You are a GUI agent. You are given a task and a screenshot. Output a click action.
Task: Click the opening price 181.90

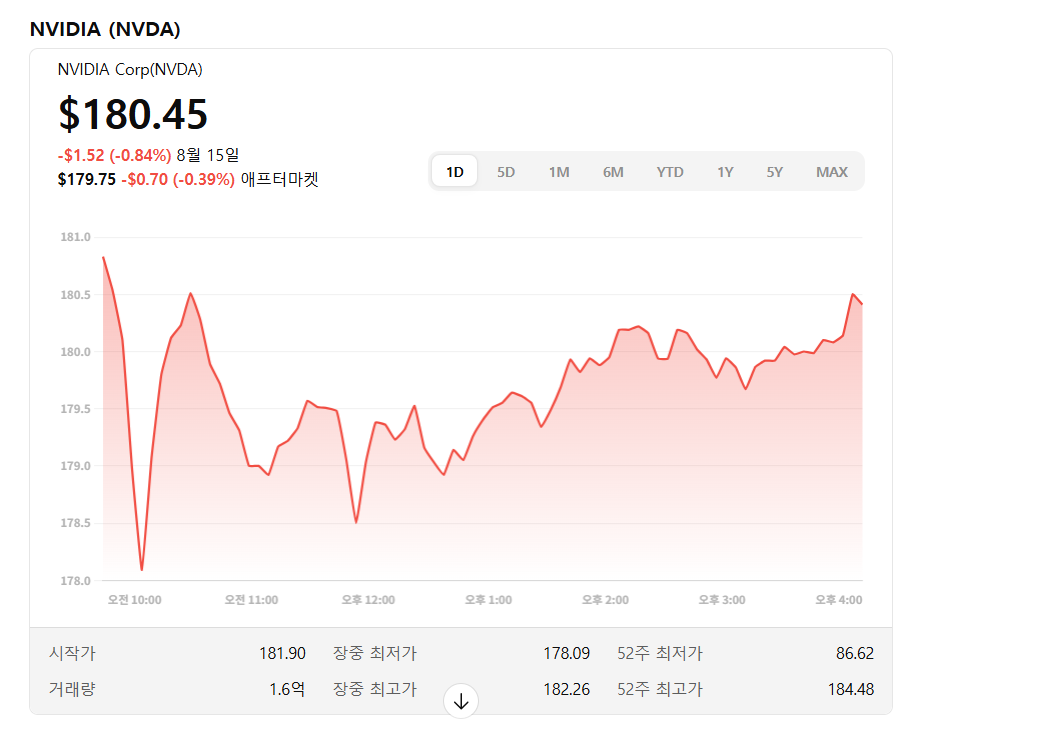[283, 653]
